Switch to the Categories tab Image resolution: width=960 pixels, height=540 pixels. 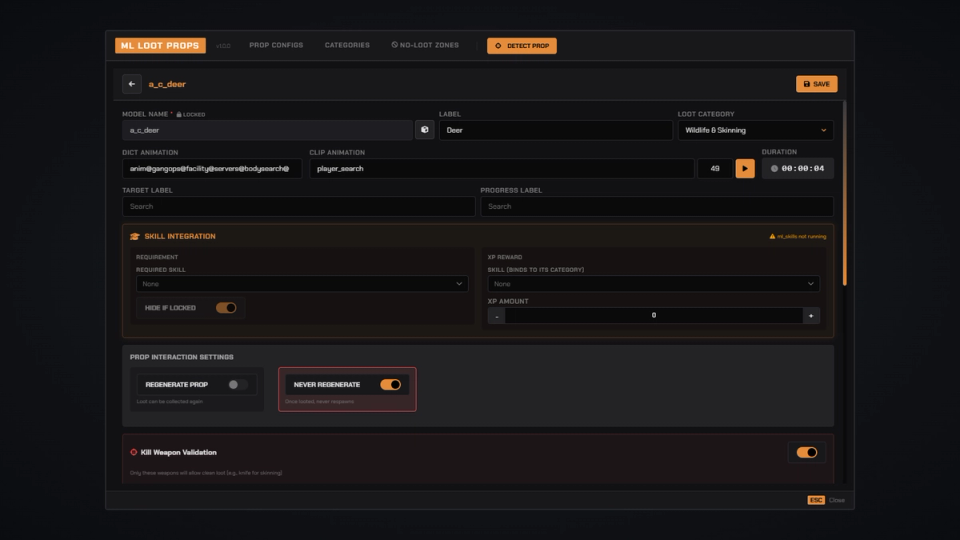[x=347, y=45]
